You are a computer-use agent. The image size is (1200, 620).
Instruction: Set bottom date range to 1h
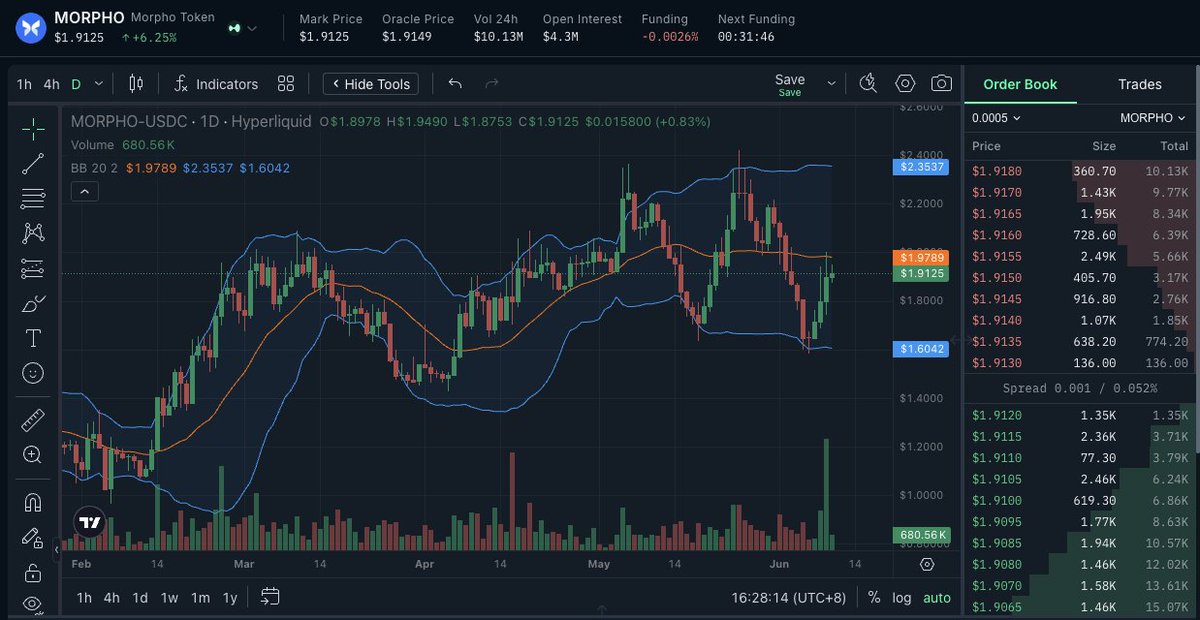point(84,598)
